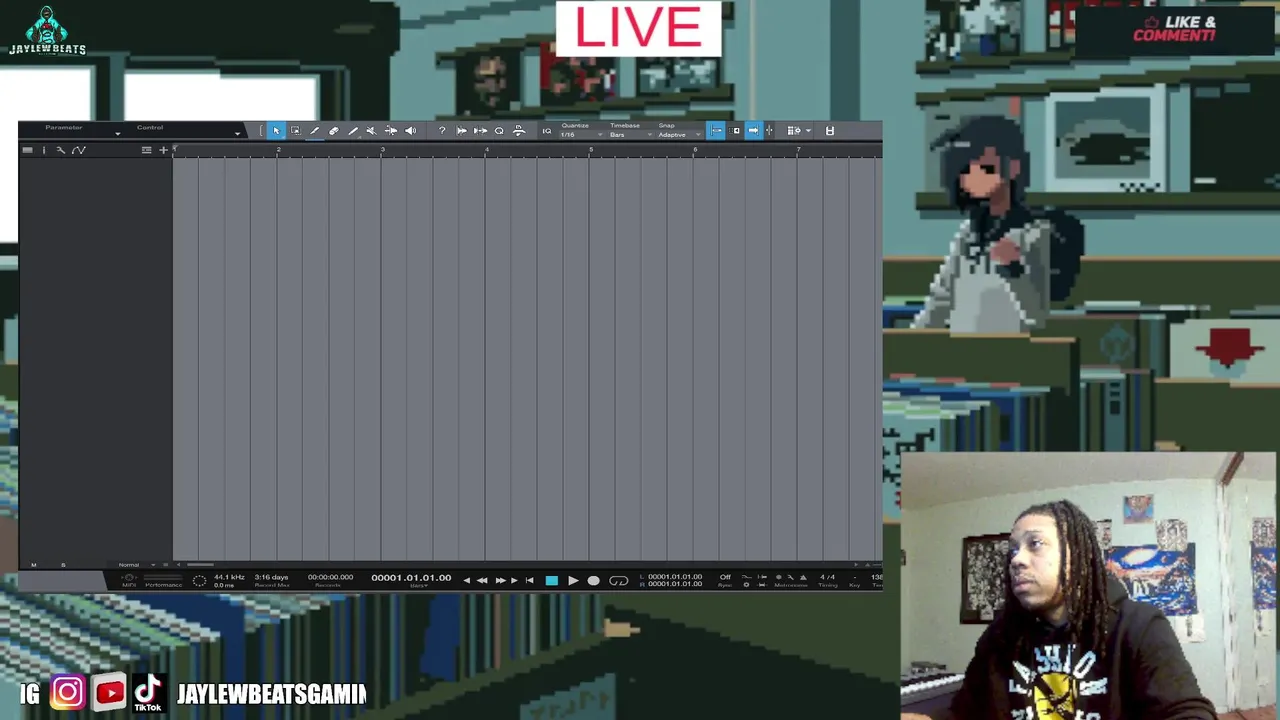This screenshot has width=1280, height=720.
Task: Toggle the IQ input quantize button
Action: pyautogui.click(x=547, y=131)
